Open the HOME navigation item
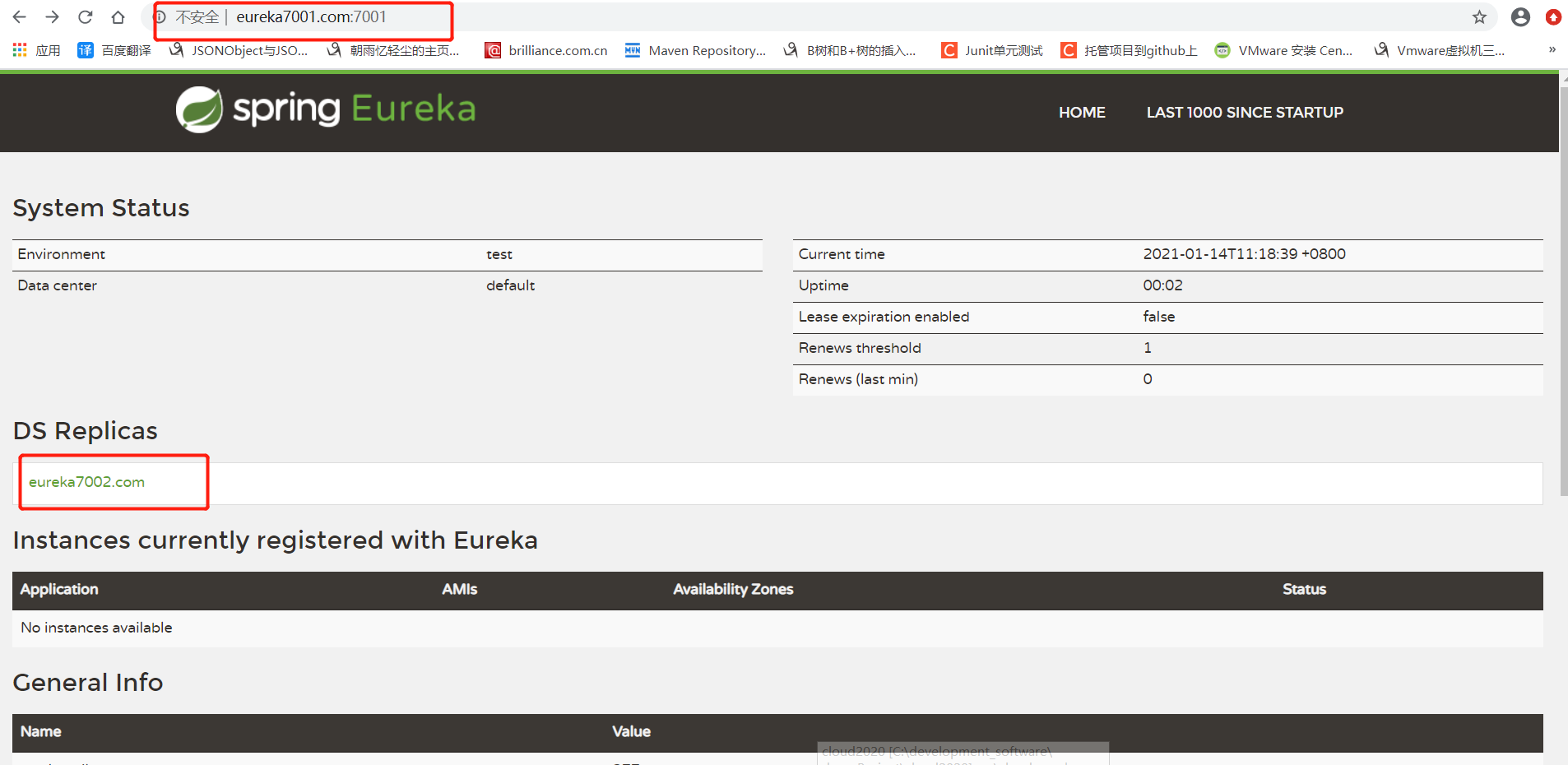This screenshot has width=1568, height=765. pos(1082,113)
